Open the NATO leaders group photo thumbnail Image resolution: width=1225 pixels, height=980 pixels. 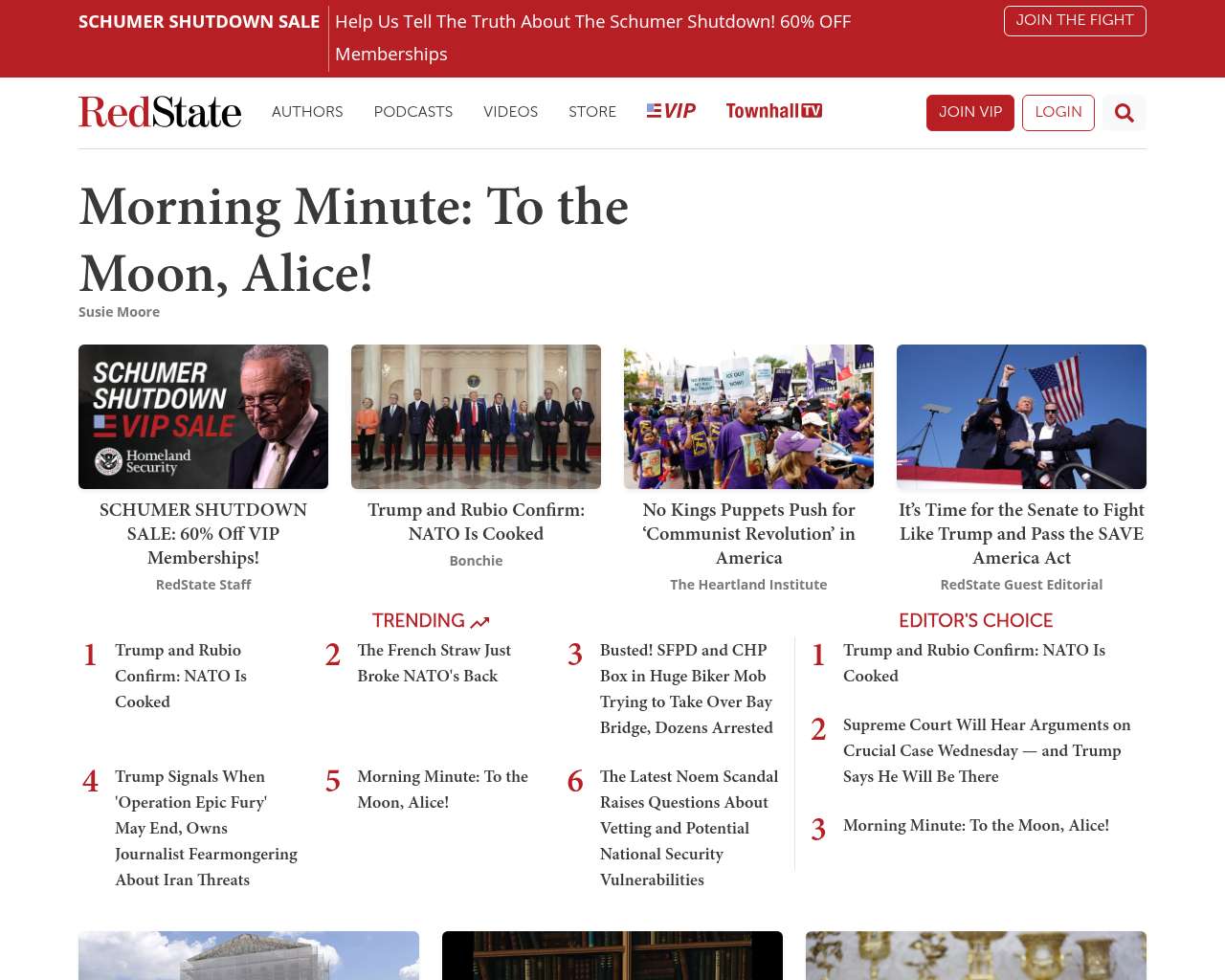[476, 416]
